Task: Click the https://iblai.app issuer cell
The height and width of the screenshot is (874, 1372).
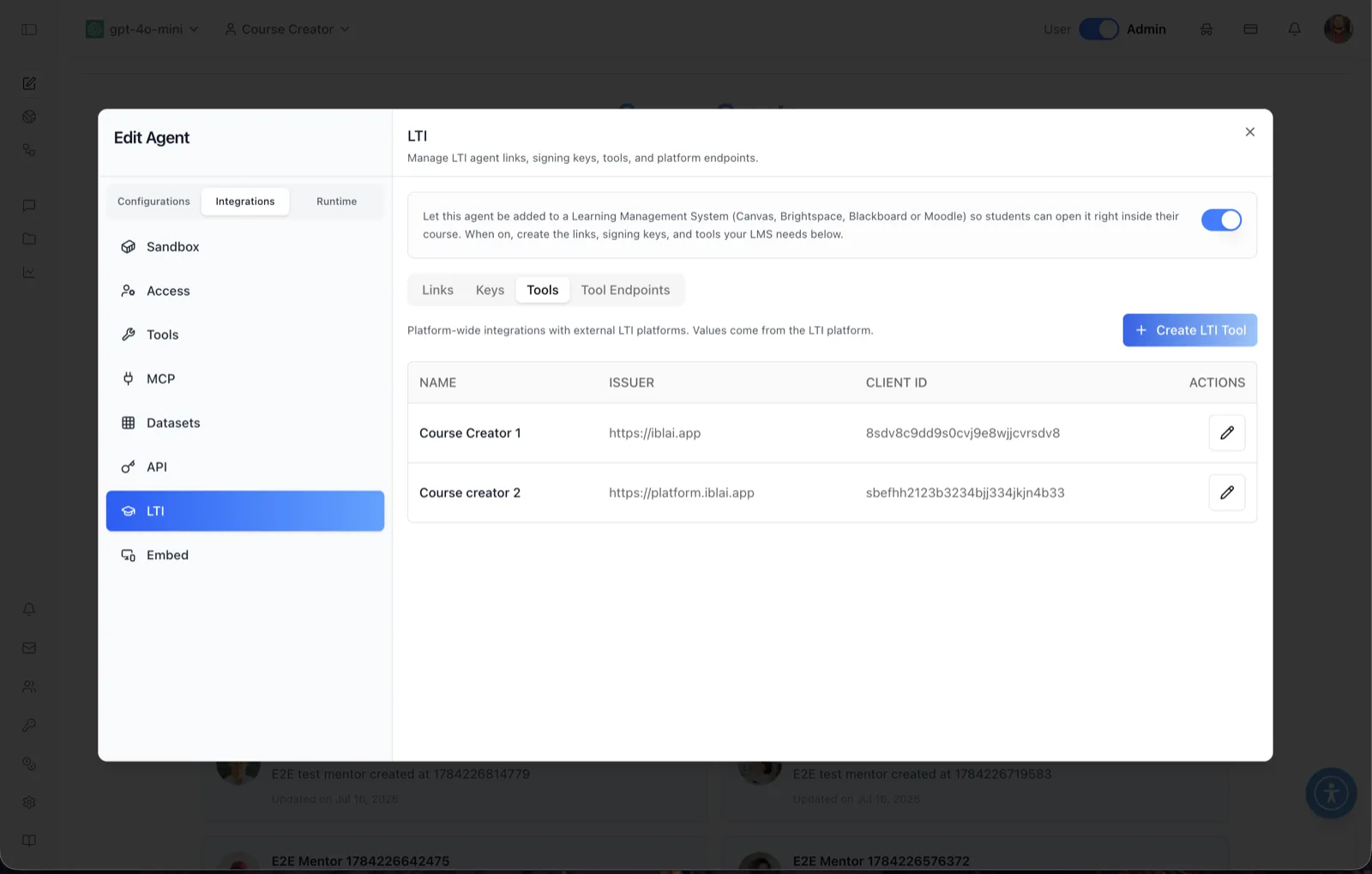Action: (654, 433)
